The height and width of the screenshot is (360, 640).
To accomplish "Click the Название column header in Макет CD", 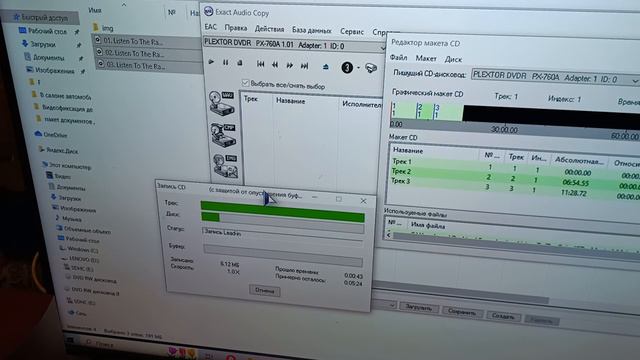I will click(435, 152).
